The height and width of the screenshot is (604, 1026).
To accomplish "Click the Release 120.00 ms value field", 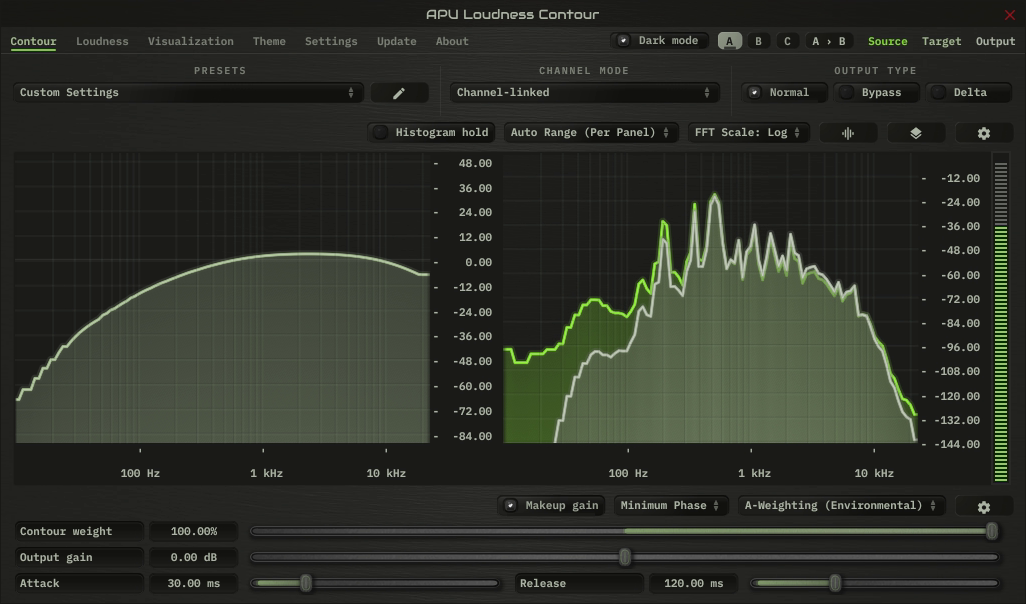I will tap(694, 583).
